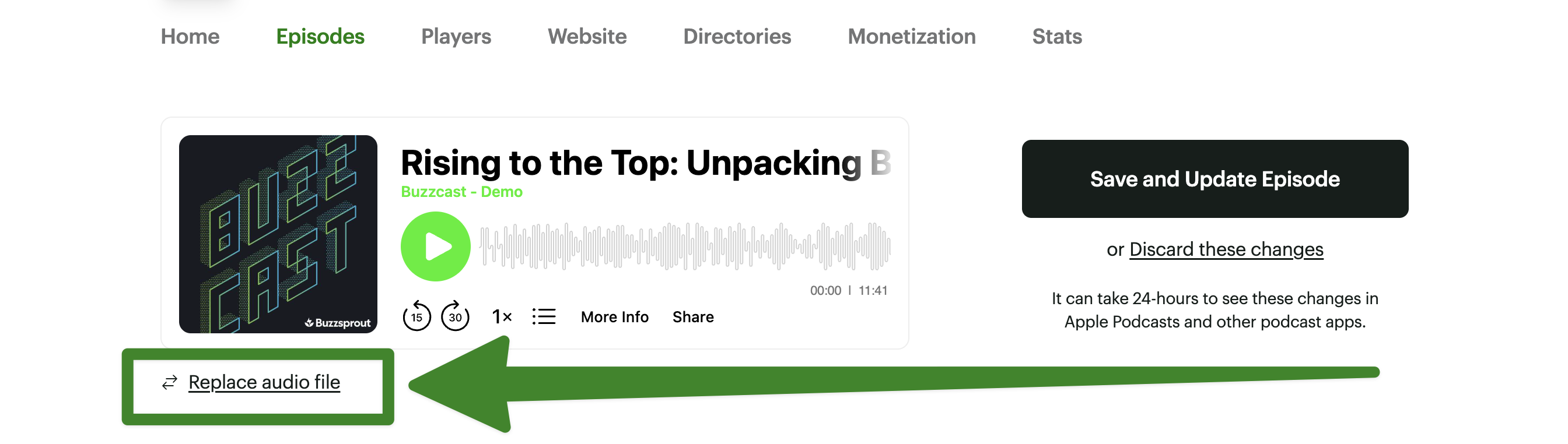1568x444 pixels.
Task: Select the Directories tab
Action: click(737, 37)
